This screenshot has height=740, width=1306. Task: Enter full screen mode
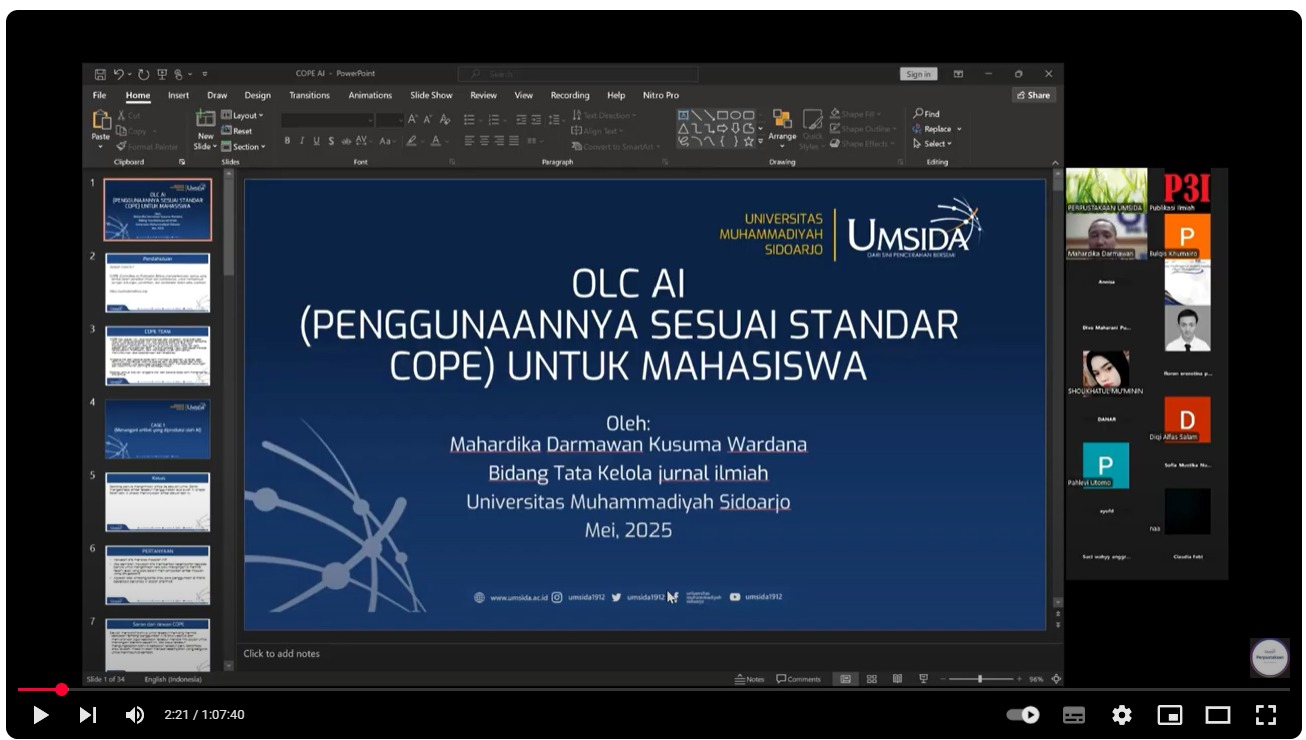point(1266,715)
